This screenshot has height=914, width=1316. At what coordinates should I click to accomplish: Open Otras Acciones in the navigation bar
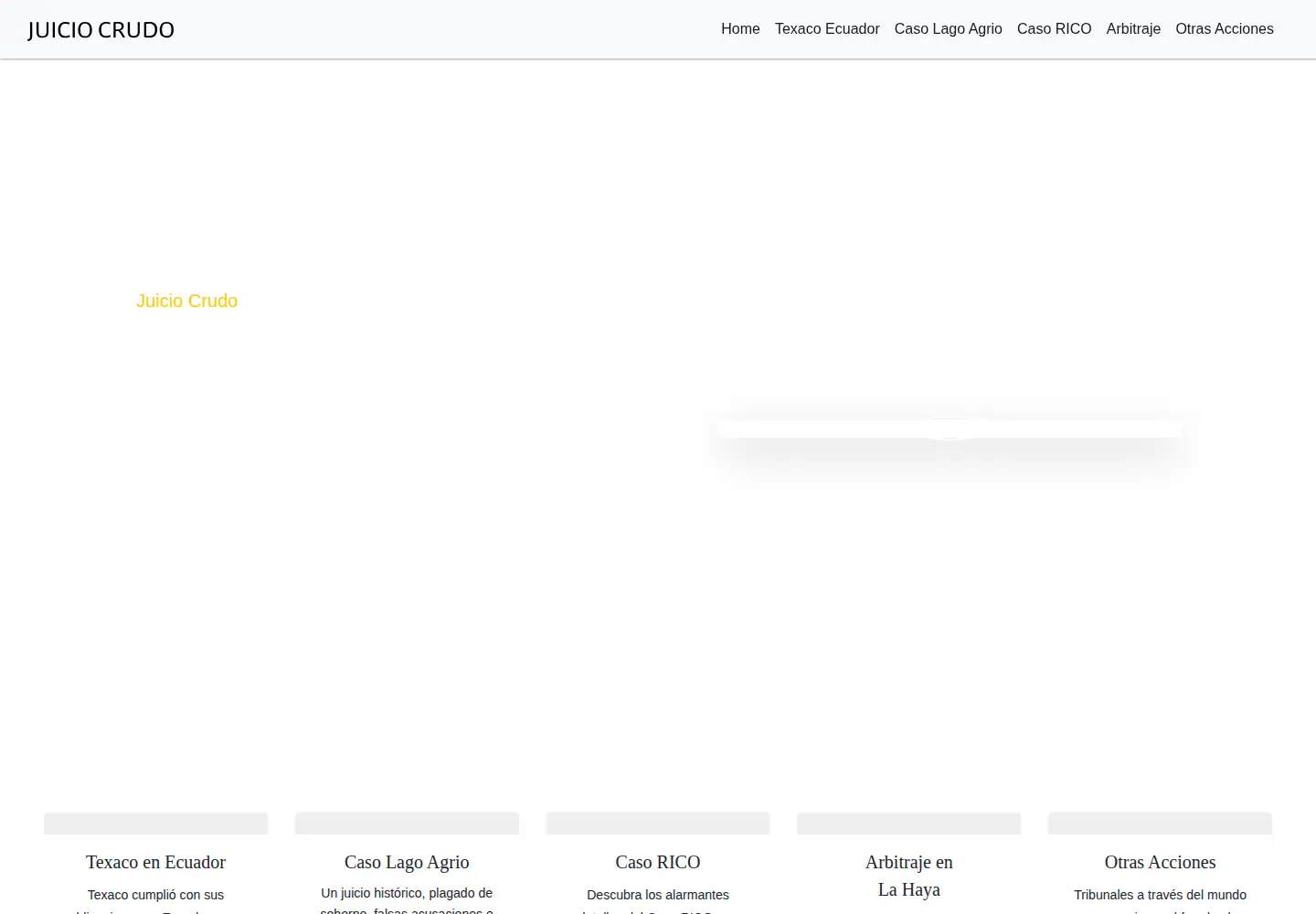pyautogui.click(x=1225, y=29)
